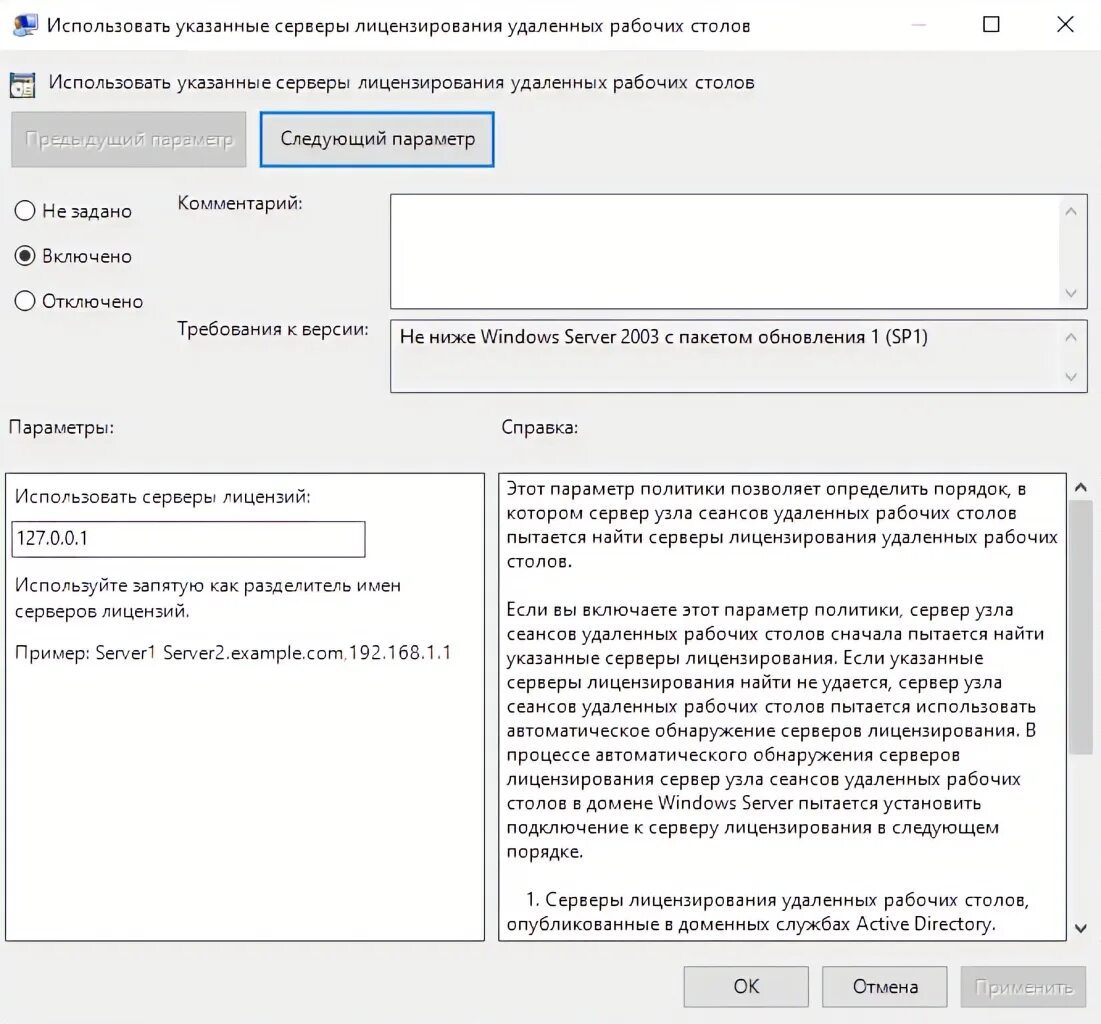Maximize the policy dialog window
Viewport: 1101px width, 1024px height.
[991, 25]
